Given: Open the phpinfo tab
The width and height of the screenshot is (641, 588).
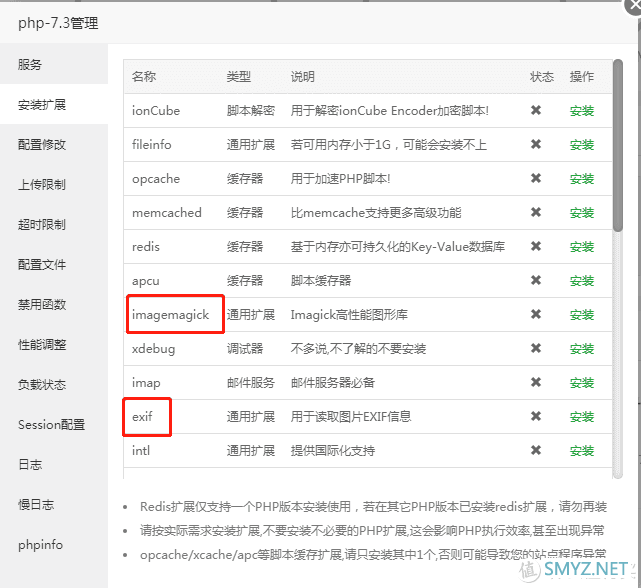Looking at the screenshot, I should coord(54,545).
